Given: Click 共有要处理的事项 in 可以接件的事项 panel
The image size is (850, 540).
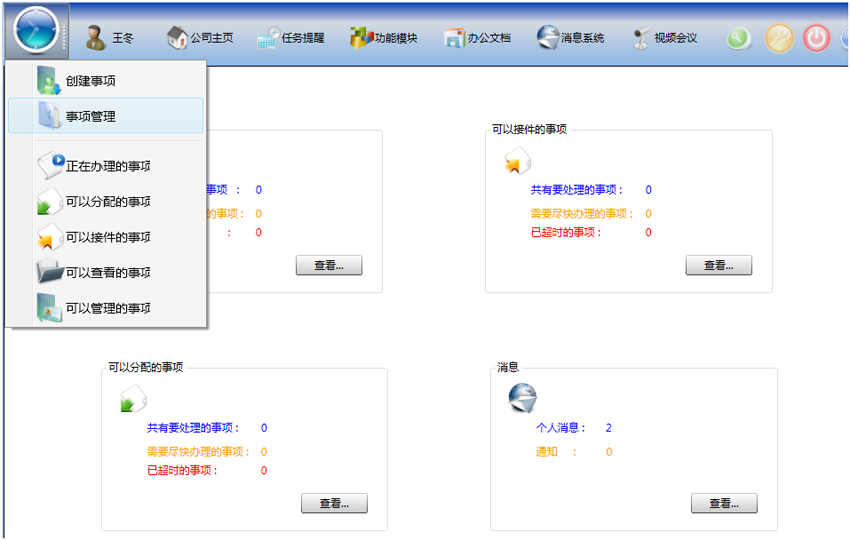Looking at the screenshot, I should (x=577, y=190).
